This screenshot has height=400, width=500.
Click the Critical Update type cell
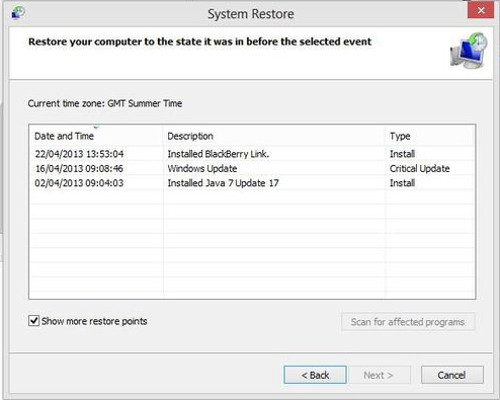coord(420,168)
